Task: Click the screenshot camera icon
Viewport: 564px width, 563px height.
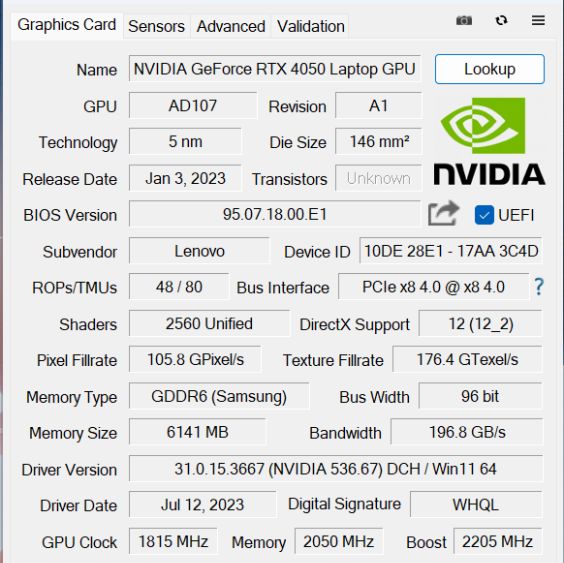Action: 464,21
